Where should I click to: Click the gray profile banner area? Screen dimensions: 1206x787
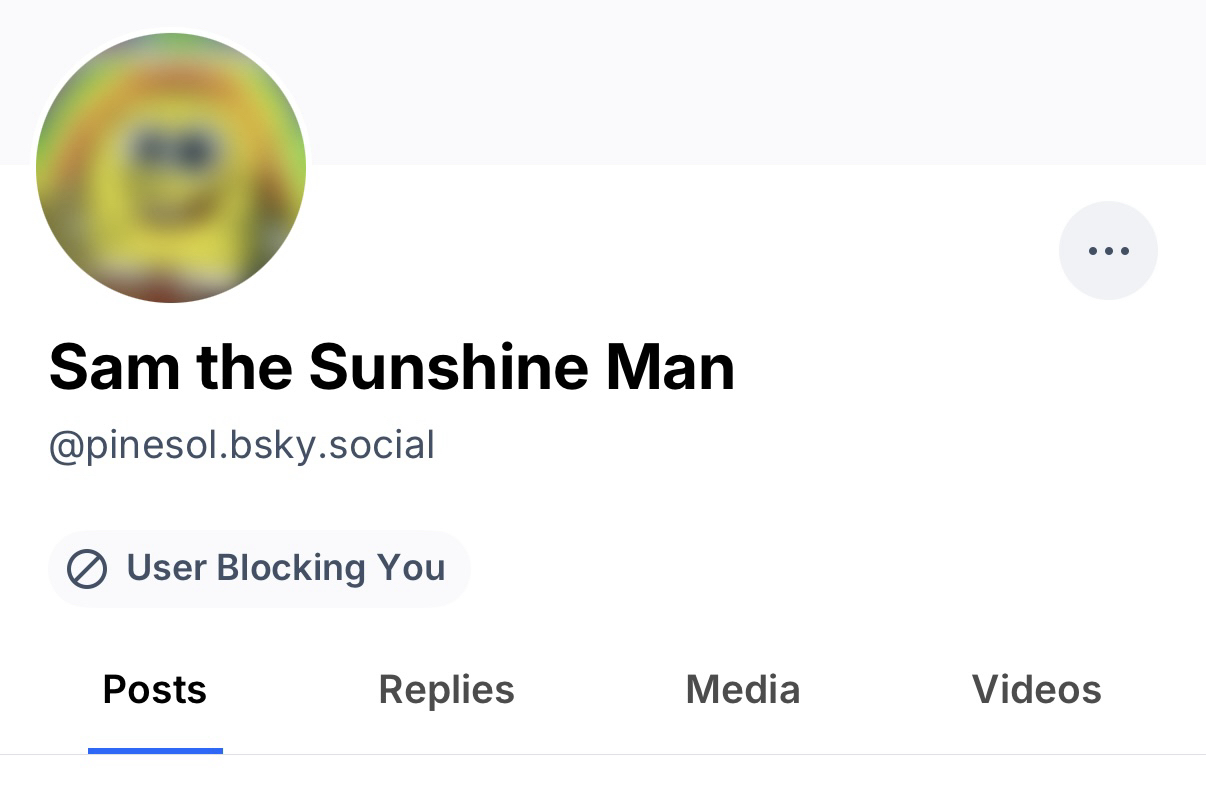tap(700, 80)
